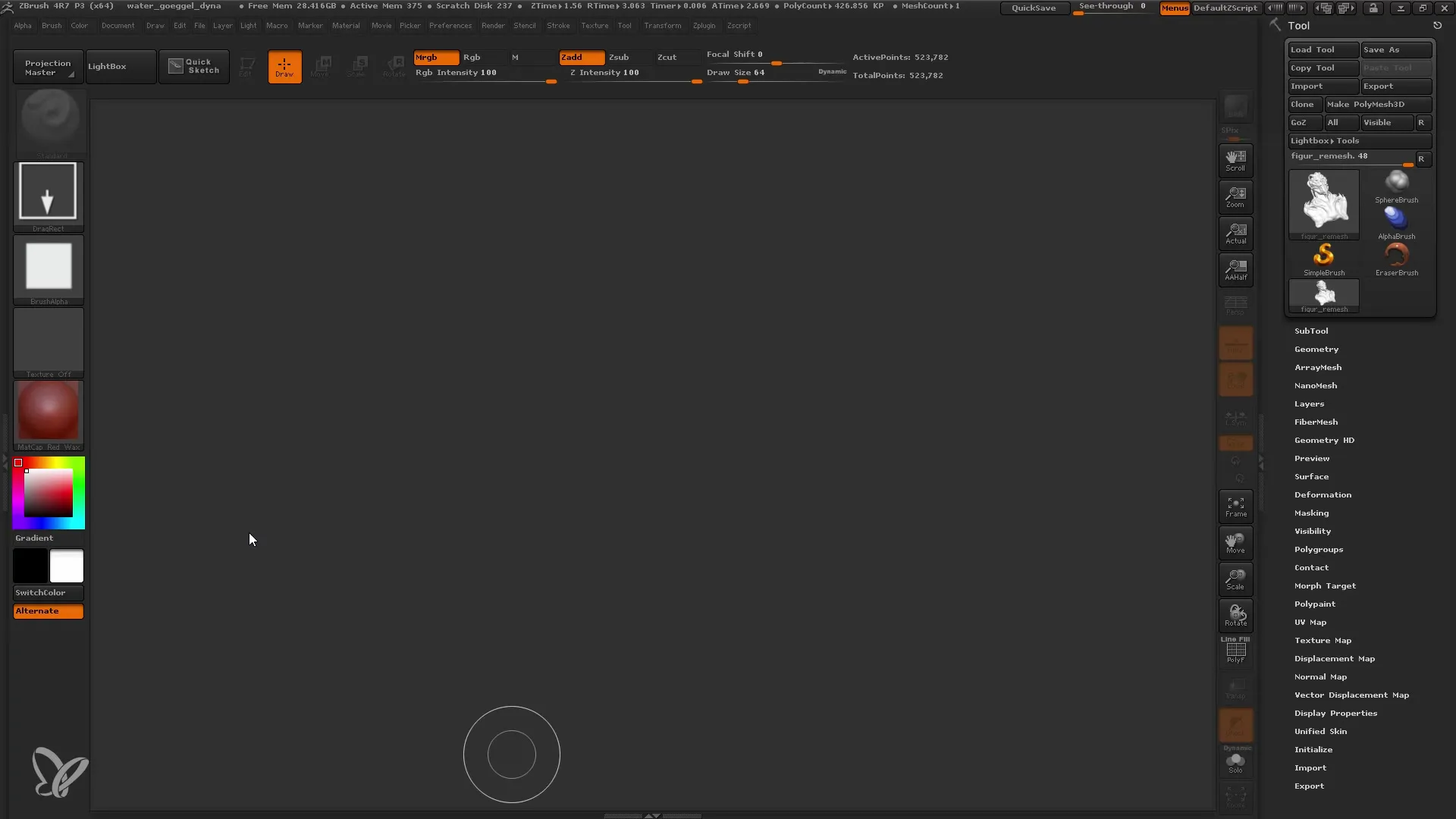Toggle Rgb color mode on
The height and width of the screenshot is (819, 1456).
point(471,56)
